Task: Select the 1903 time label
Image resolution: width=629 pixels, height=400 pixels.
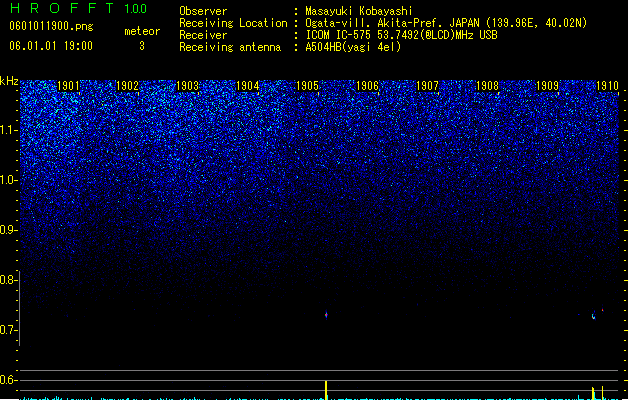Action: pyautogui.click(x=187, y=86)
